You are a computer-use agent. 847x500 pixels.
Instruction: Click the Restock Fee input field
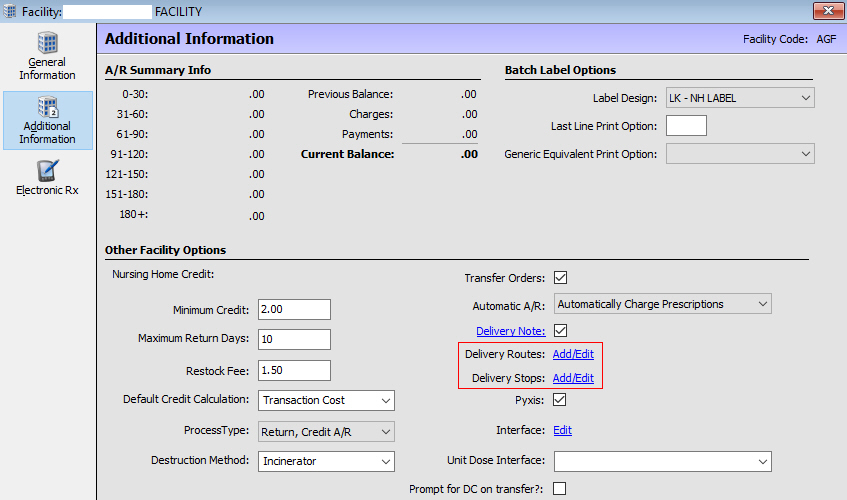click(x=294, y=370)
